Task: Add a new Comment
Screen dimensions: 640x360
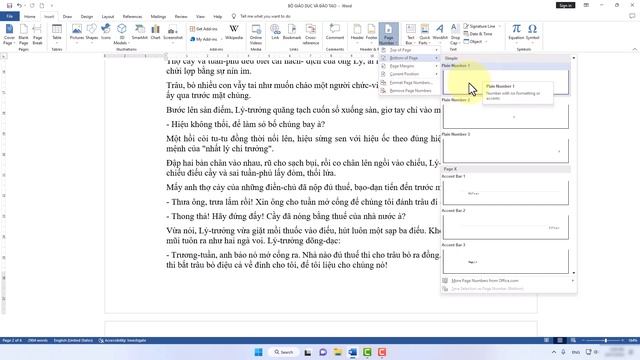Action: coord(335,33)
